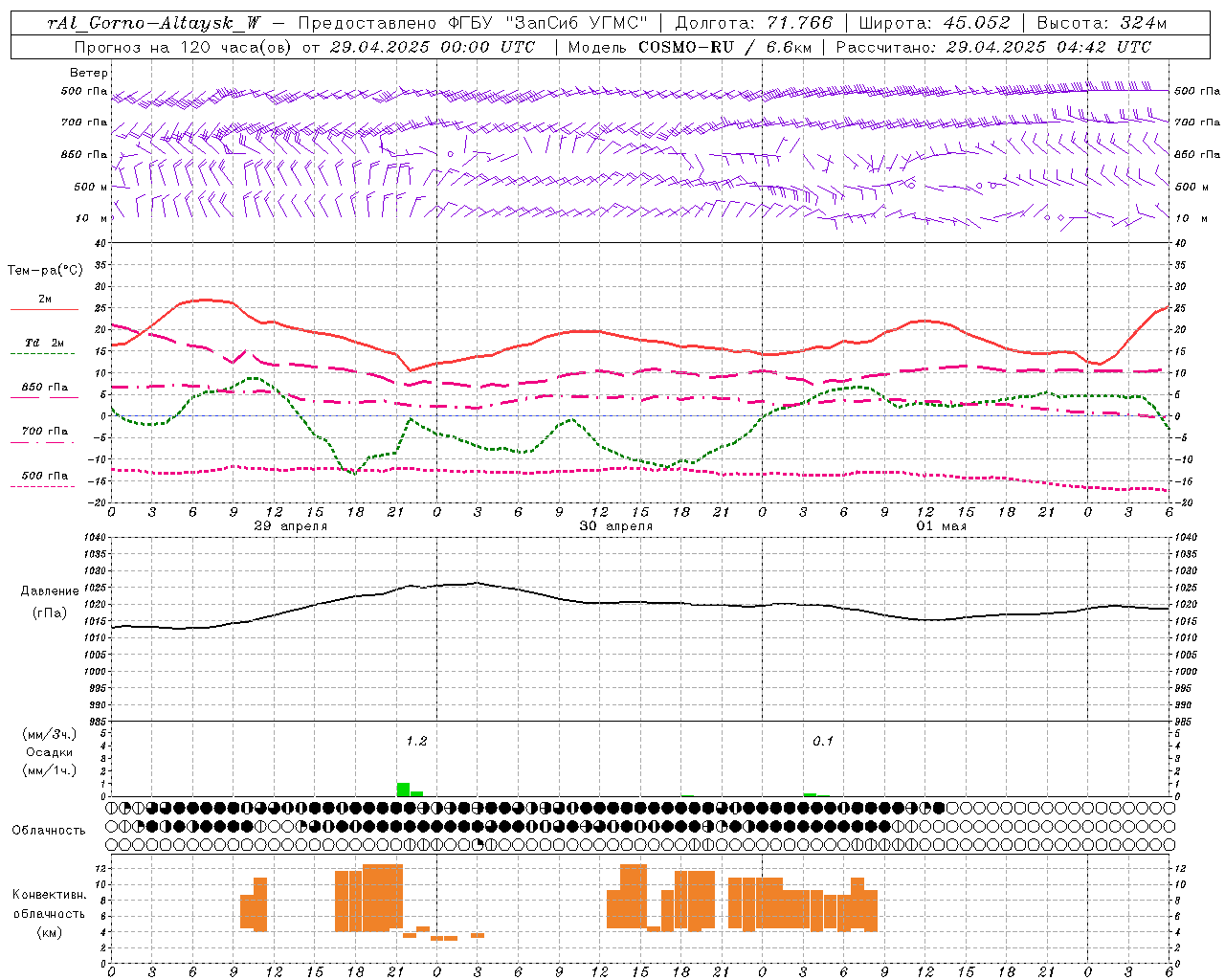Click the 1040 tick on left pressure axis
Image resolution: width=1225 pixels, height=980 pixels.
[x=97, y=538]
